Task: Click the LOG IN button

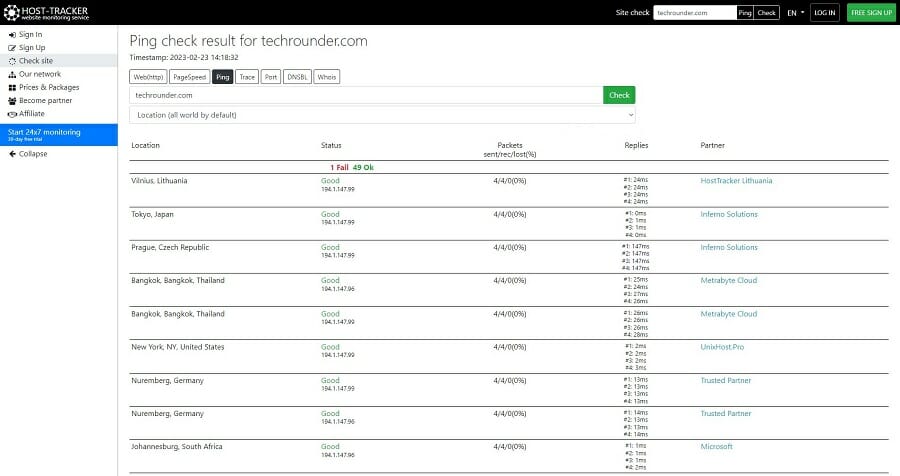Action: (825, 13)
